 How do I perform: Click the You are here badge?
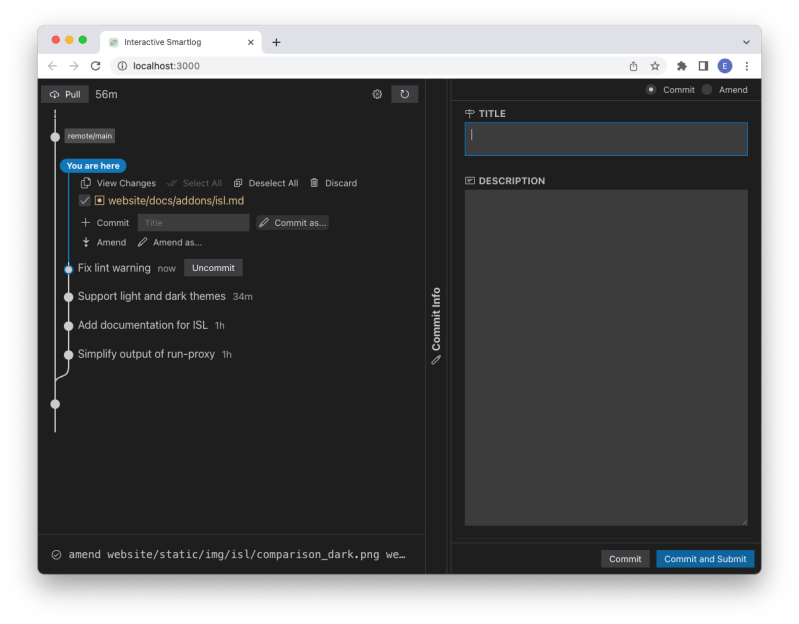click(93, 166)
